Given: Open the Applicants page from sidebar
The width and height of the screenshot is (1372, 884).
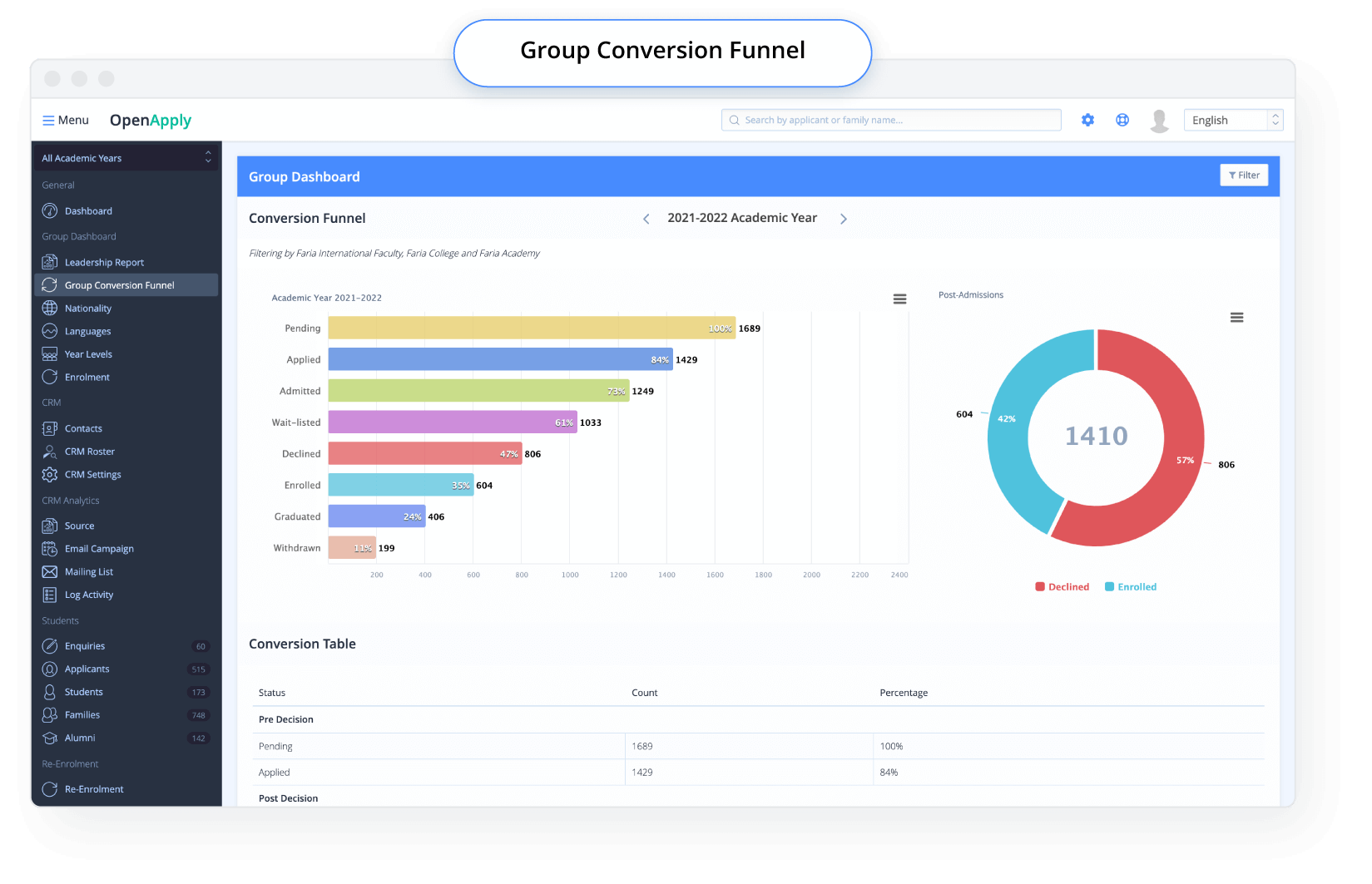Looking at the screenshot, I should click(x=87, y=669).
